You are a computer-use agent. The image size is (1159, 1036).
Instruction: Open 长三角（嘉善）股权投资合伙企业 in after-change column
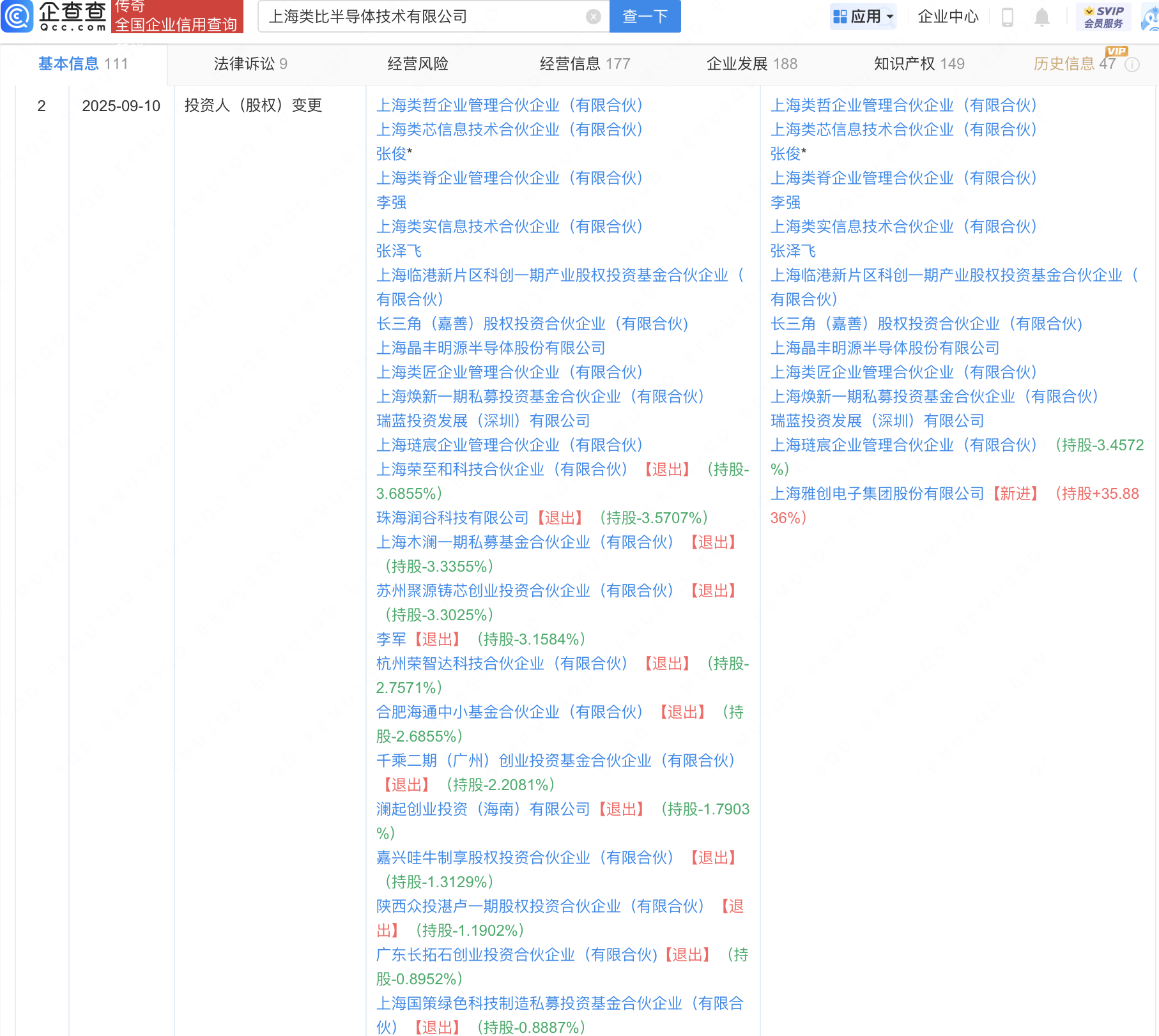coord(926,324)
